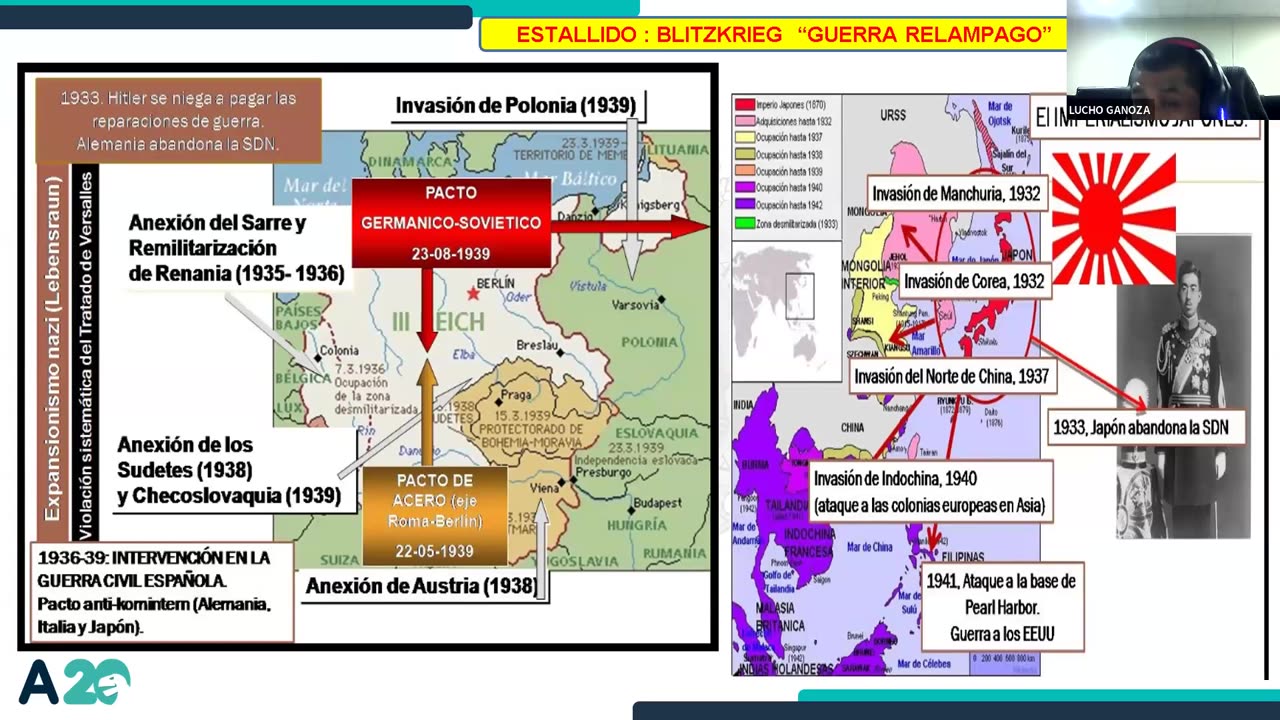Select 'Ocupación hasta 1940' legend swatch
The image size is (1280, 720).
pyautogui.click(x=744, y=189)
